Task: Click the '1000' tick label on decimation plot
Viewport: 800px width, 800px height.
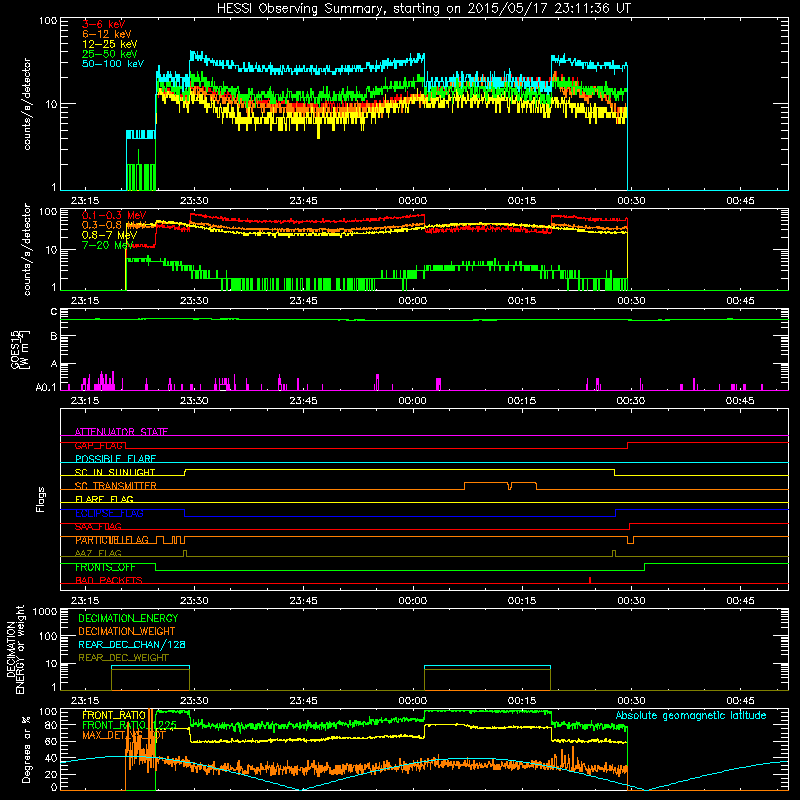Action: click(x=45, y=612)
